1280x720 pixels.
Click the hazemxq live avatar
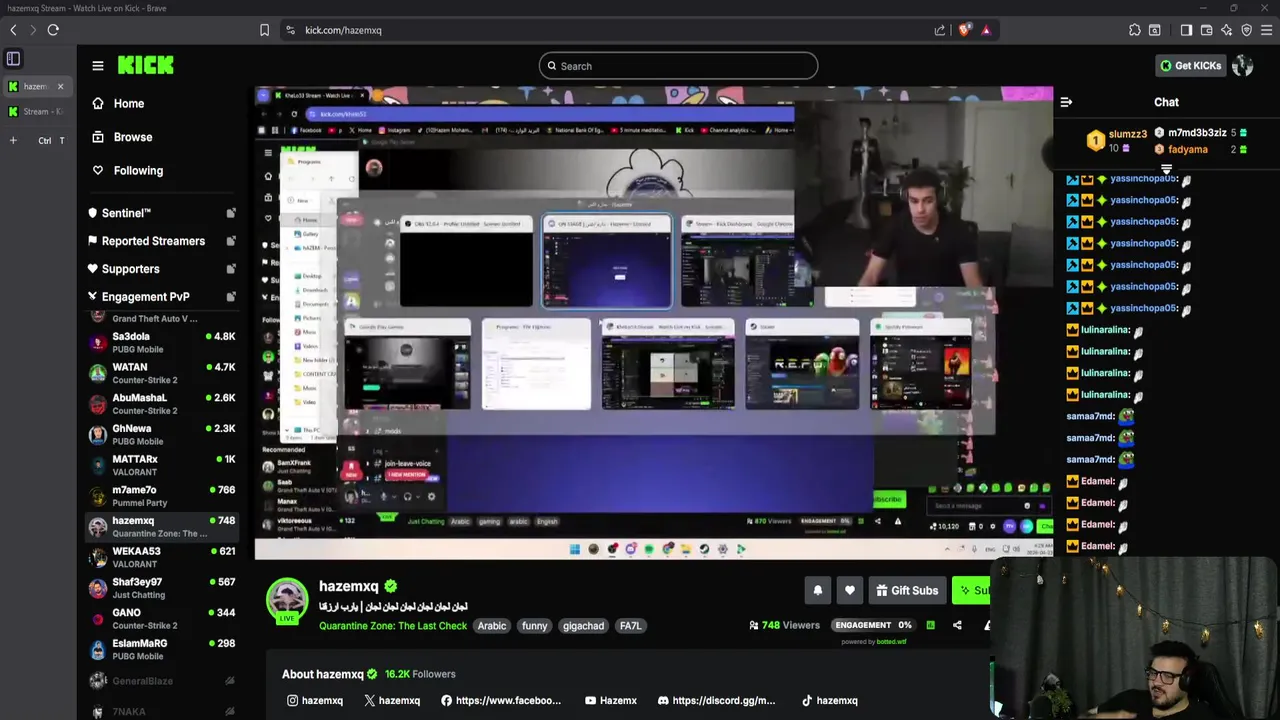point(287,600)
